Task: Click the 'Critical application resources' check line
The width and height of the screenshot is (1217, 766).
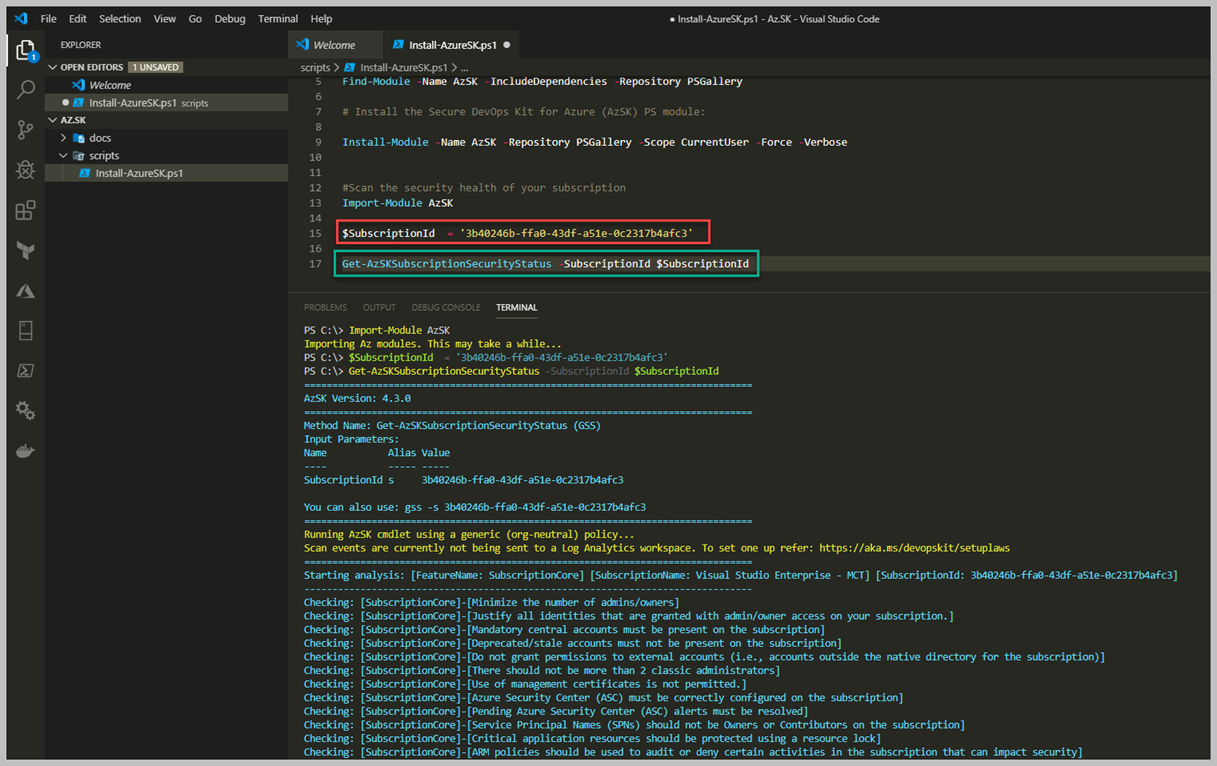Action: (592, 738)
